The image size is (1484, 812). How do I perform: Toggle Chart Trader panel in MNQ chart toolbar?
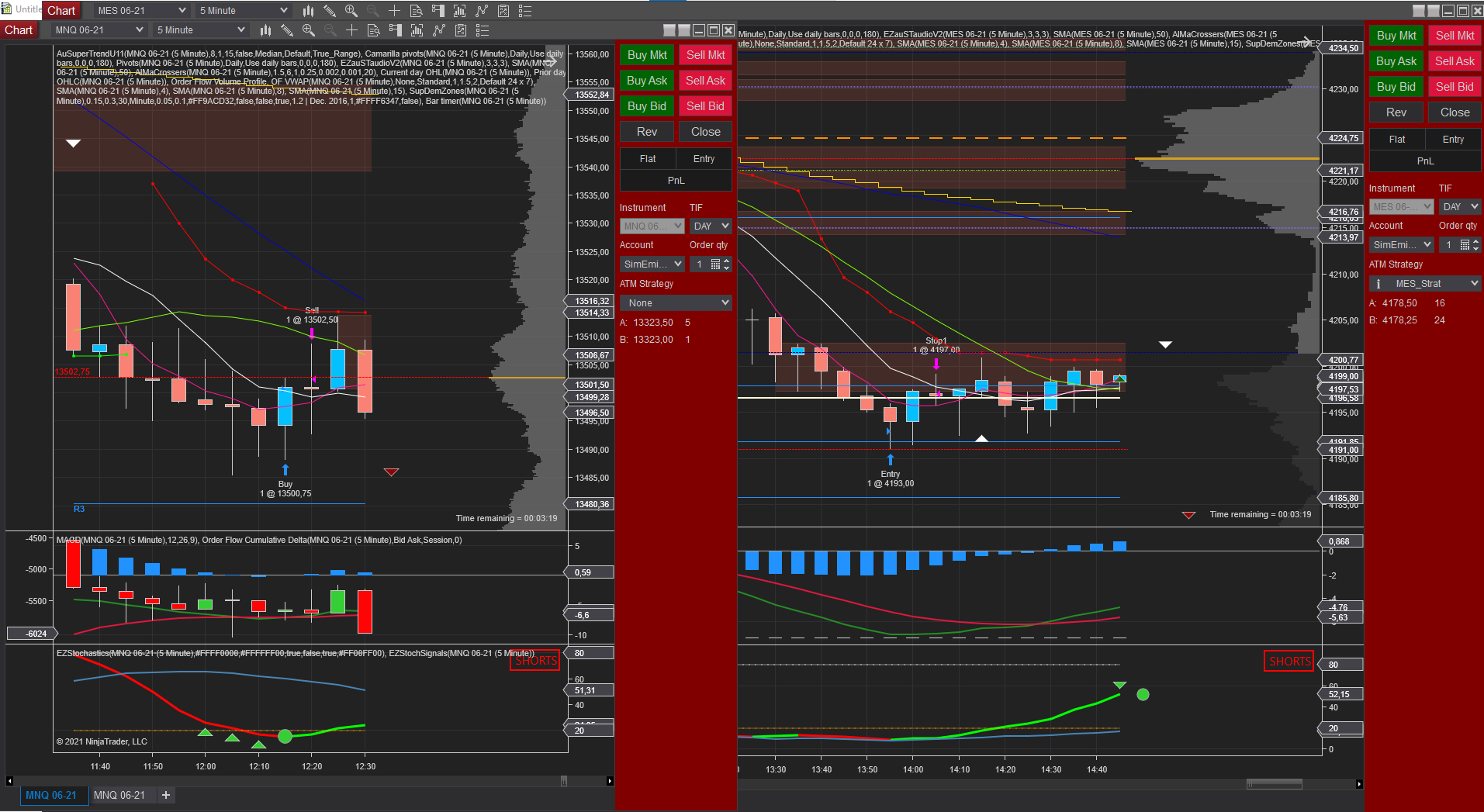tap(396, 30)
